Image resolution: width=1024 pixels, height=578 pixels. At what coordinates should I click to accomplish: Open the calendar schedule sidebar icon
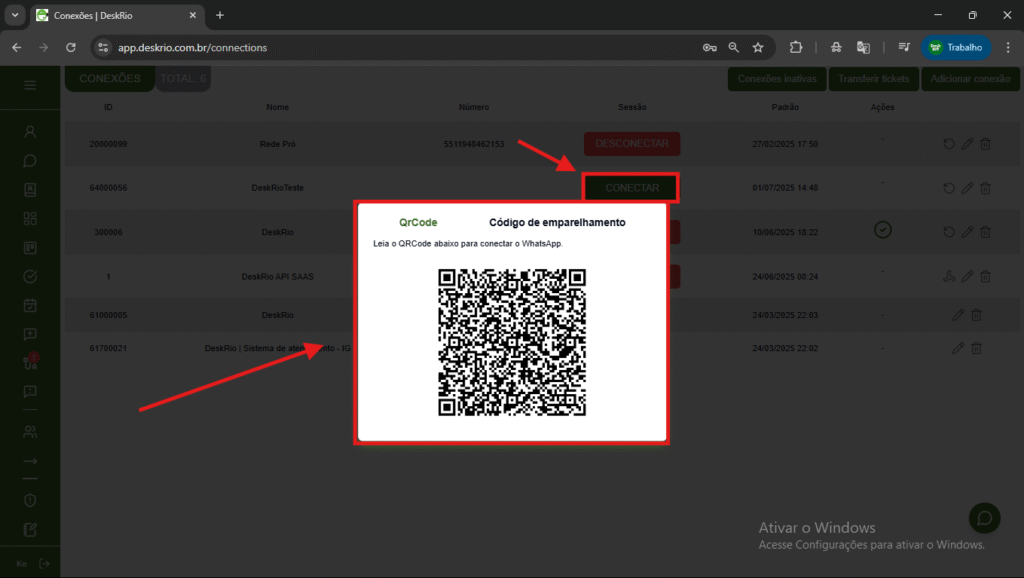30,305
